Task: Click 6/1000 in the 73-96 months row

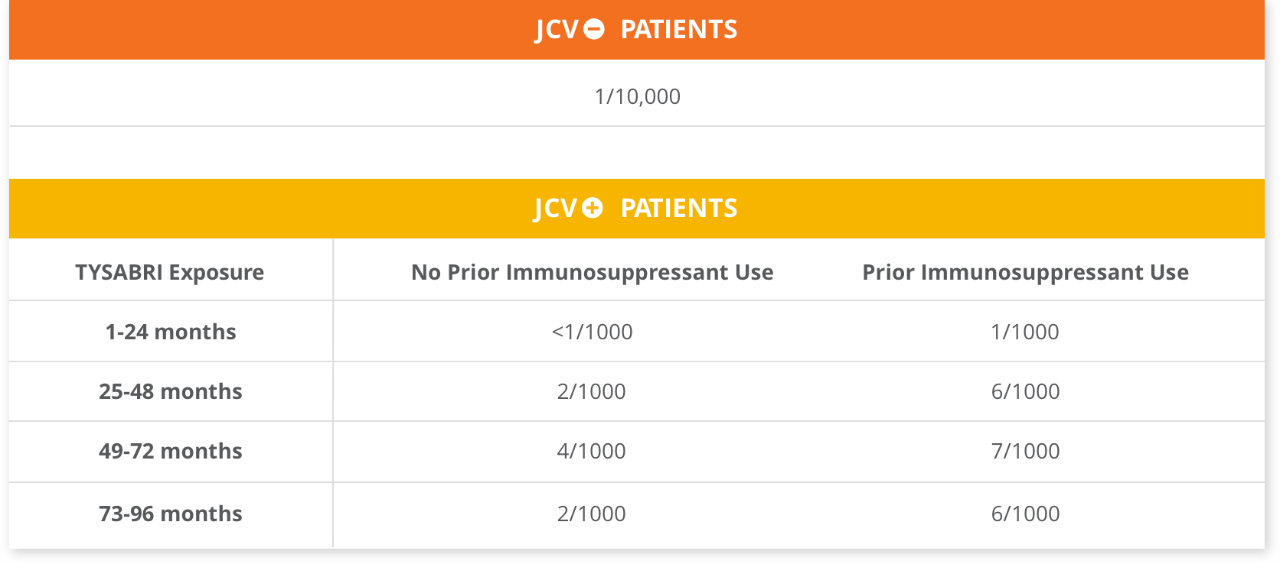Action: 1026,514
